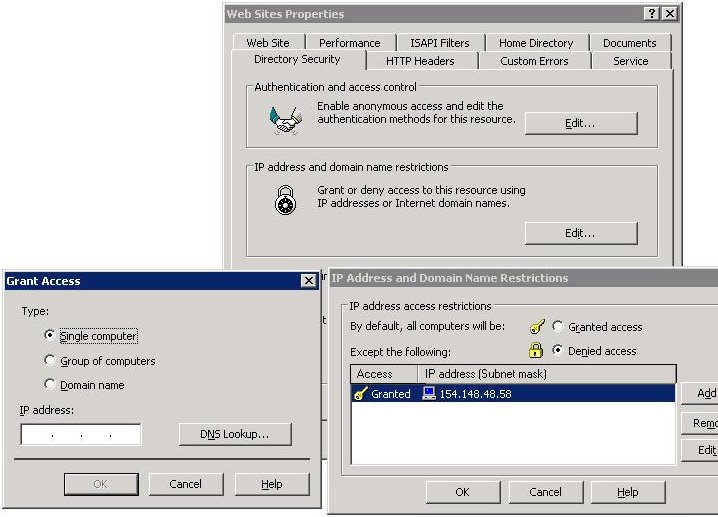Set default to Denied access
This screenshot has height=517, width=718.
tap(558, 351)
